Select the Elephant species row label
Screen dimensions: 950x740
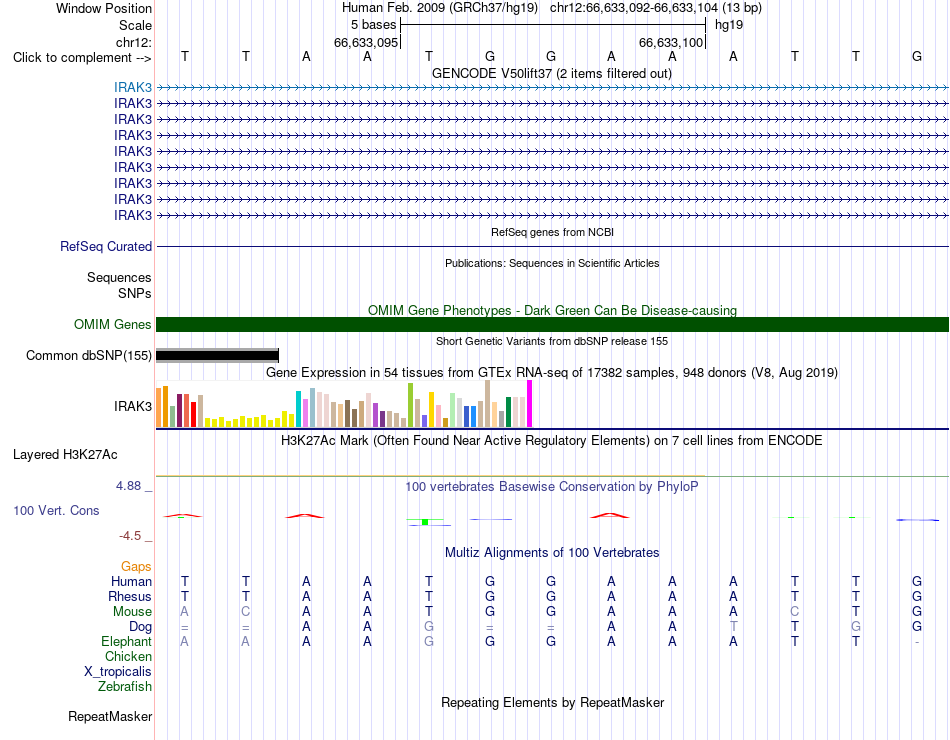(127, 642)
